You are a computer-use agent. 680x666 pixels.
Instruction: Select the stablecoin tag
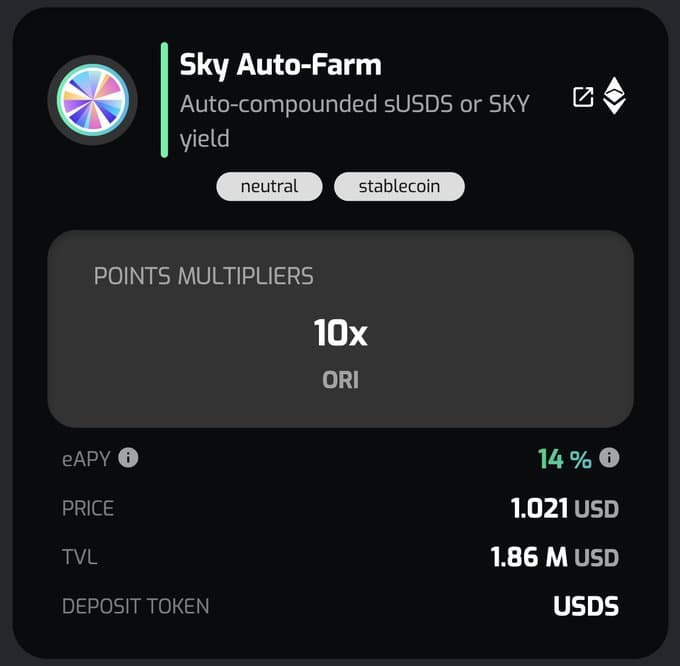[399, 186]
